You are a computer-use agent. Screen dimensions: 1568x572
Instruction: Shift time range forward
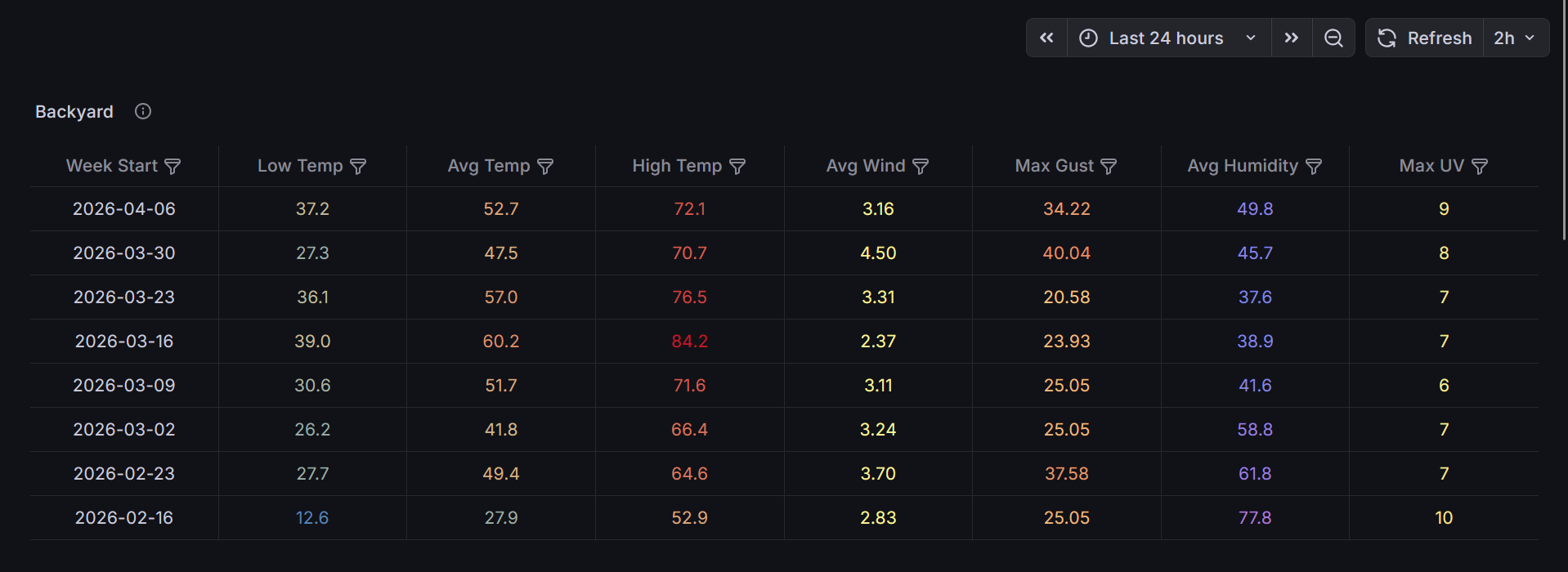(1292, 38)
